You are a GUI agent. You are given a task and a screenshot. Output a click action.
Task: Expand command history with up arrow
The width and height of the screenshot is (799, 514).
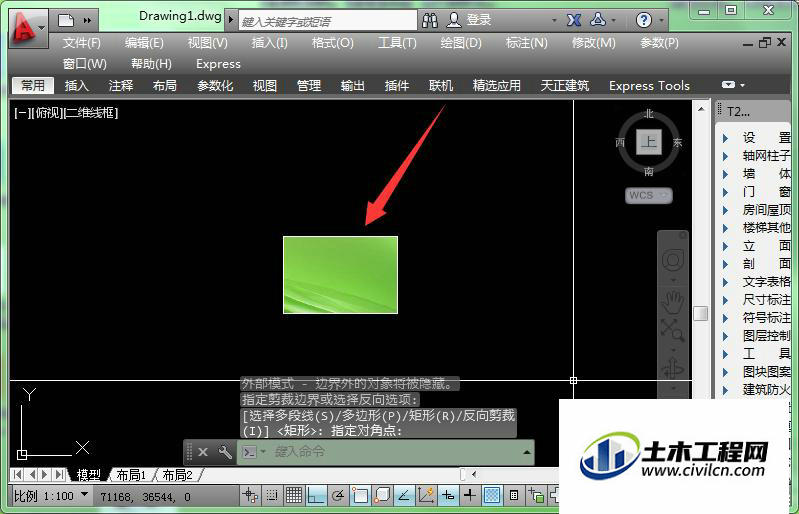(x=526, y=452)
